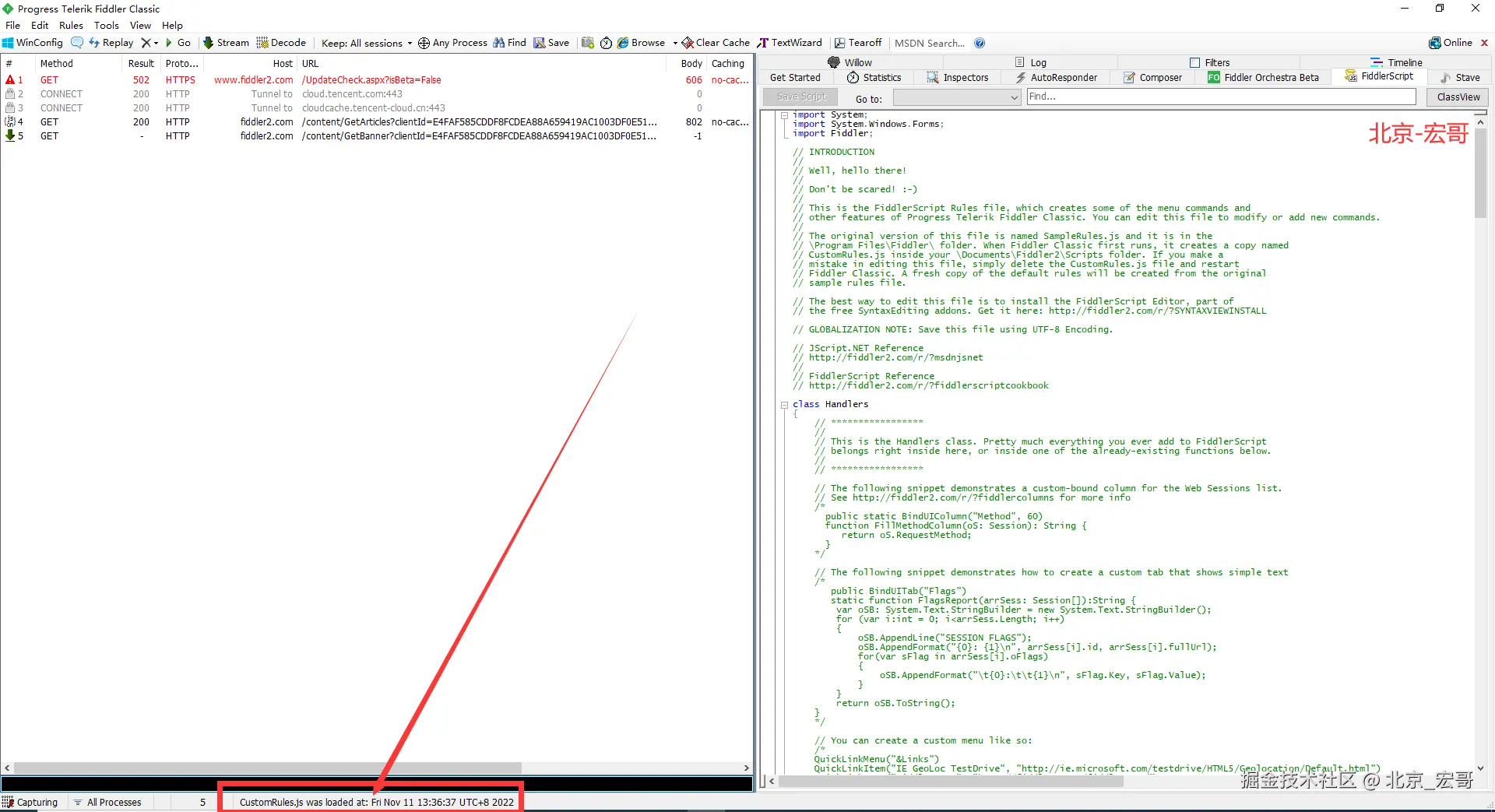Click the comment speech bubble icon
The height and width of the screenshot is (812, 1495).
point(76,43)
